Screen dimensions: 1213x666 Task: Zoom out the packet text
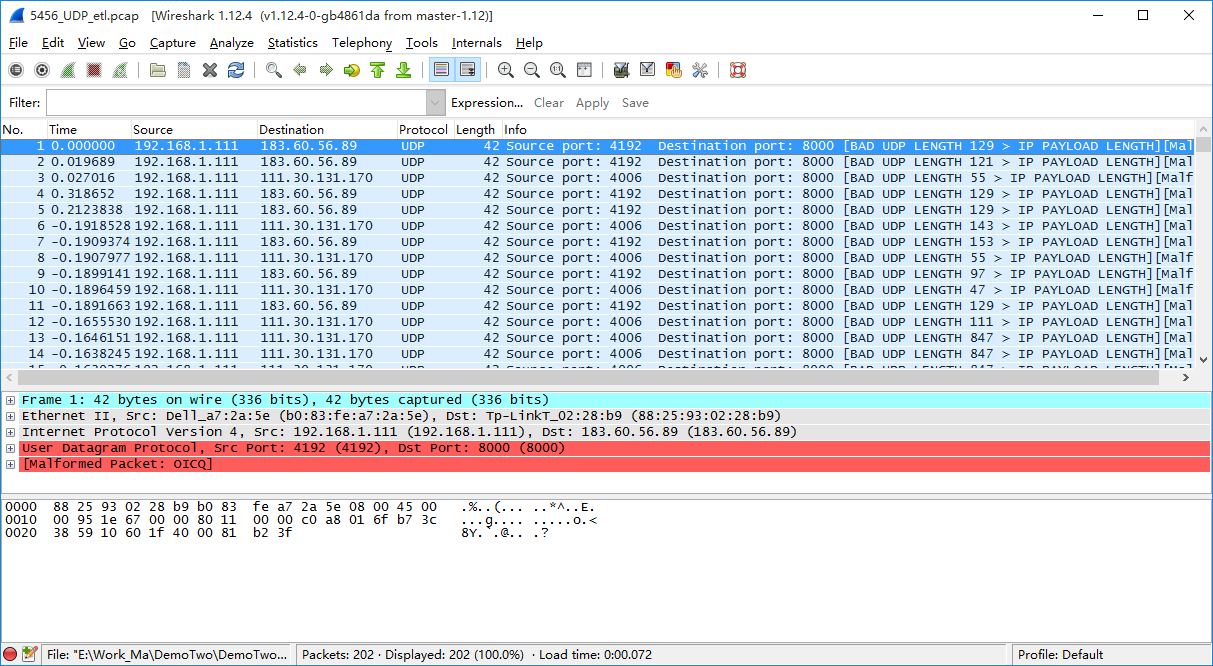pos(532,70)
